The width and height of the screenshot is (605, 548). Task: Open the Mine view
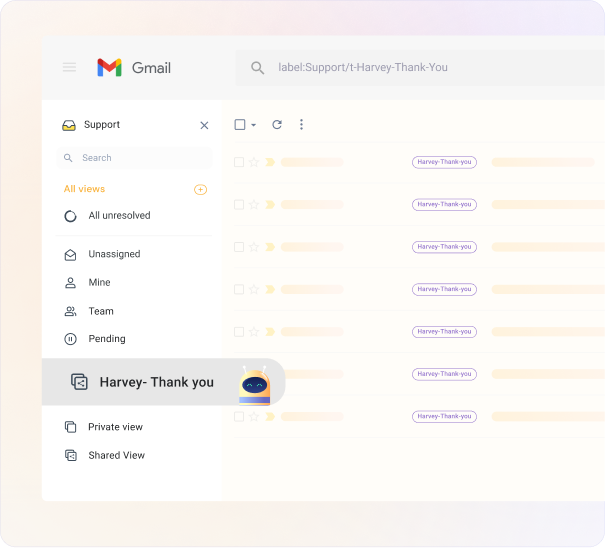(99, 283)
